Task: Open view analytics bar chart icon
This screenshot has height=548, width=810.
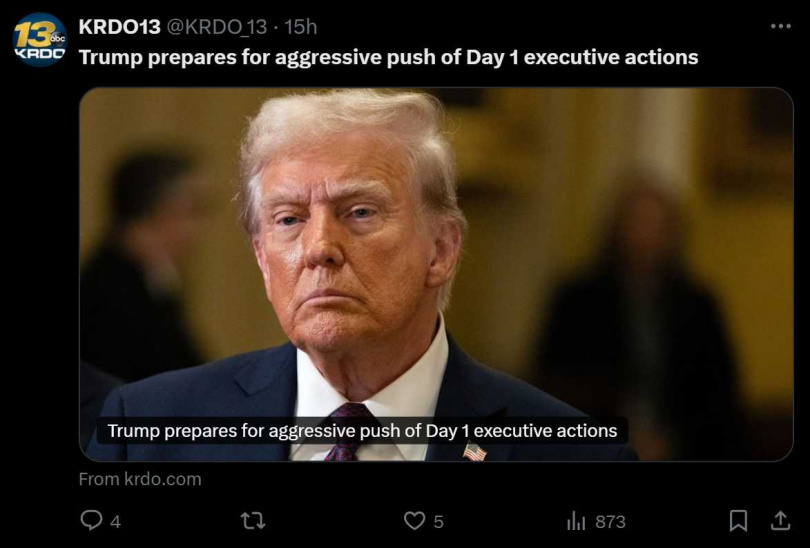Action: click(576, 521)
